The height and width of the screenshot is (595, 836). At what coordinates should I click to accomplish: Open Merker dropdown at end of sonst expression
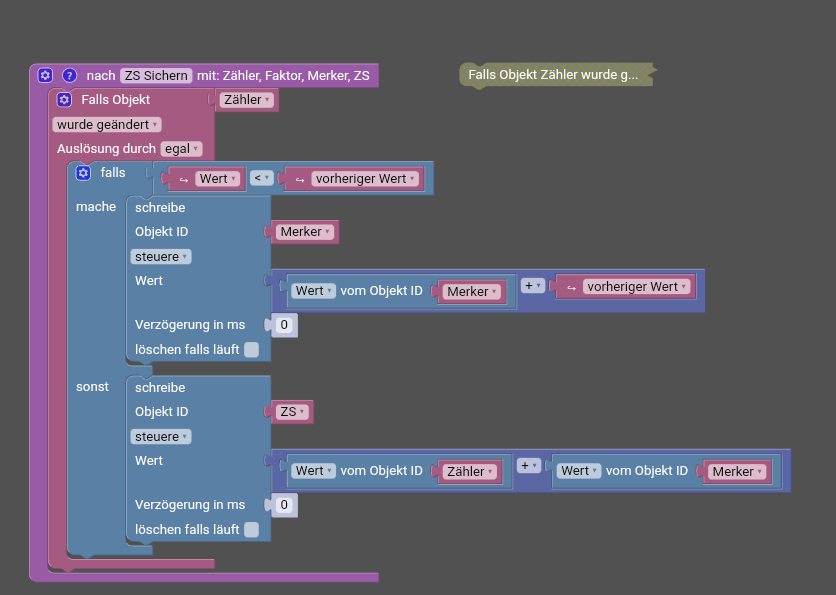click(737, 472)
